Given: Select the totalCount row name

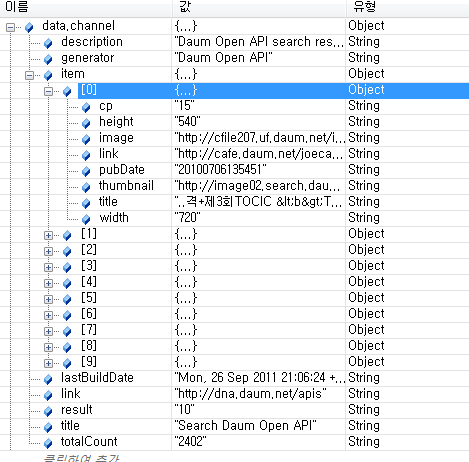Looking at the screenshot, I should (89, 442).
